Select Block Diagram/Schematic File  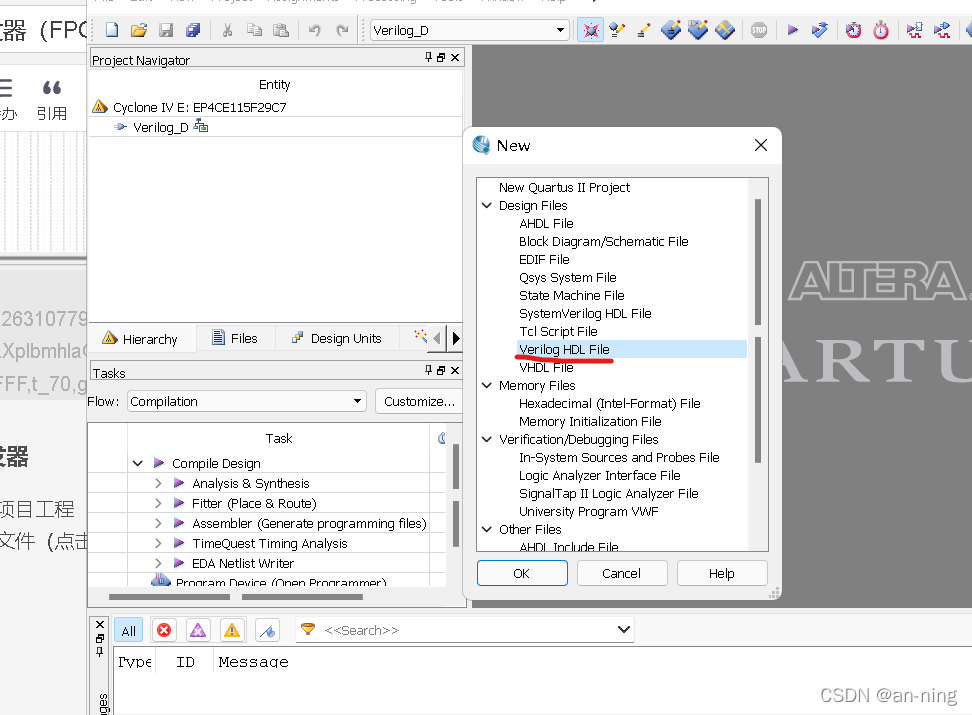[604, 241]
